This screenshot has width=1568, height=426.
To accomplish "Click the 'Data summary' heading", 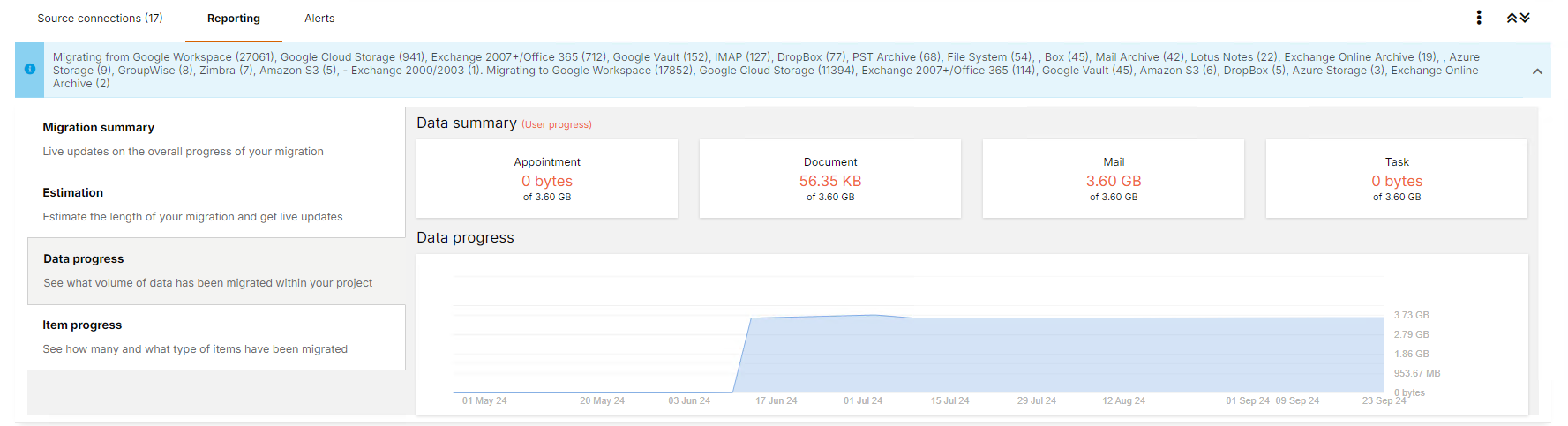I will (x=467, y=123).
